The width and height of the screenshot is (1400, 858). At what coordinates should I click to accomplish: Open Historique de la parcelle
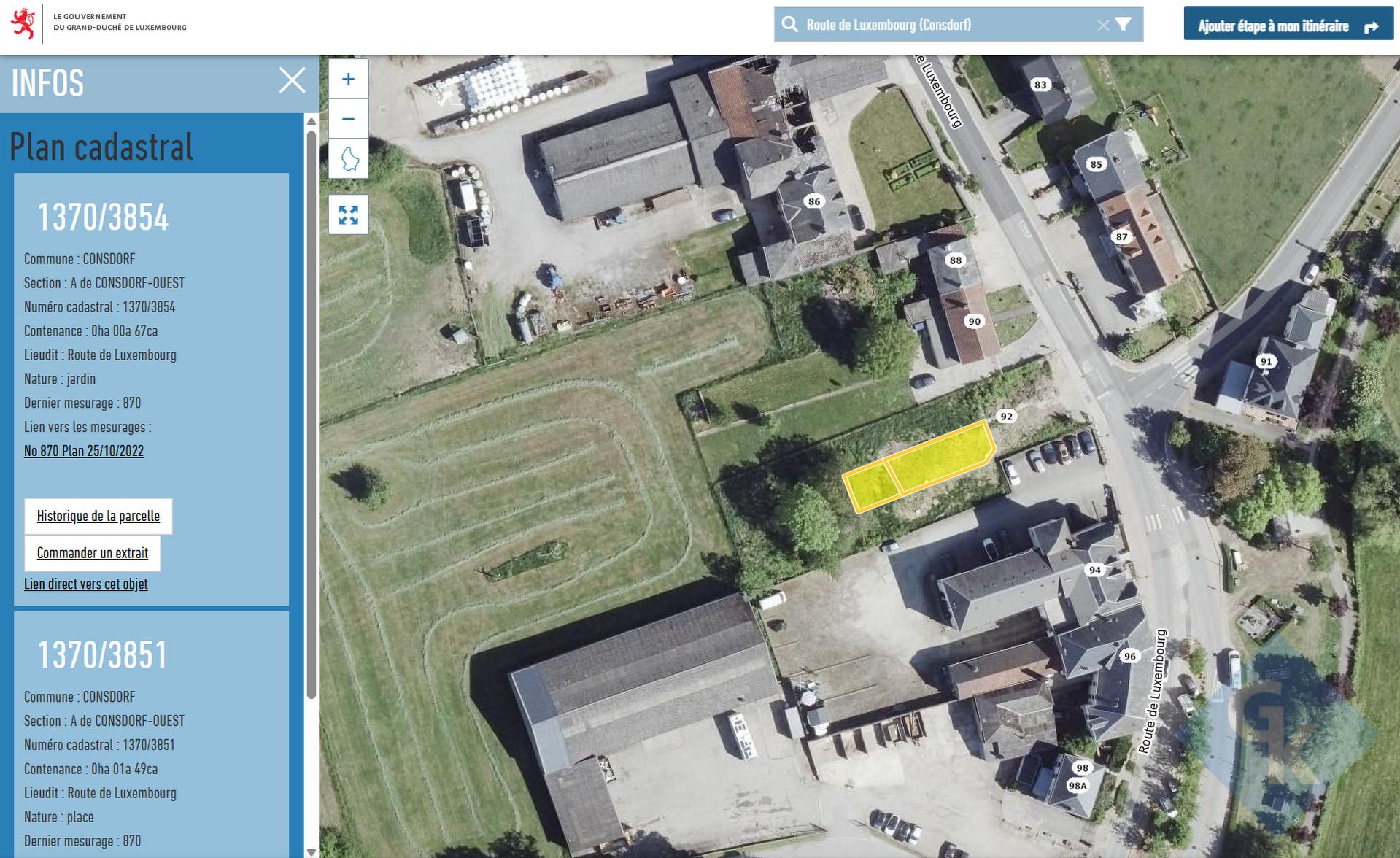(x=98, y=517)
